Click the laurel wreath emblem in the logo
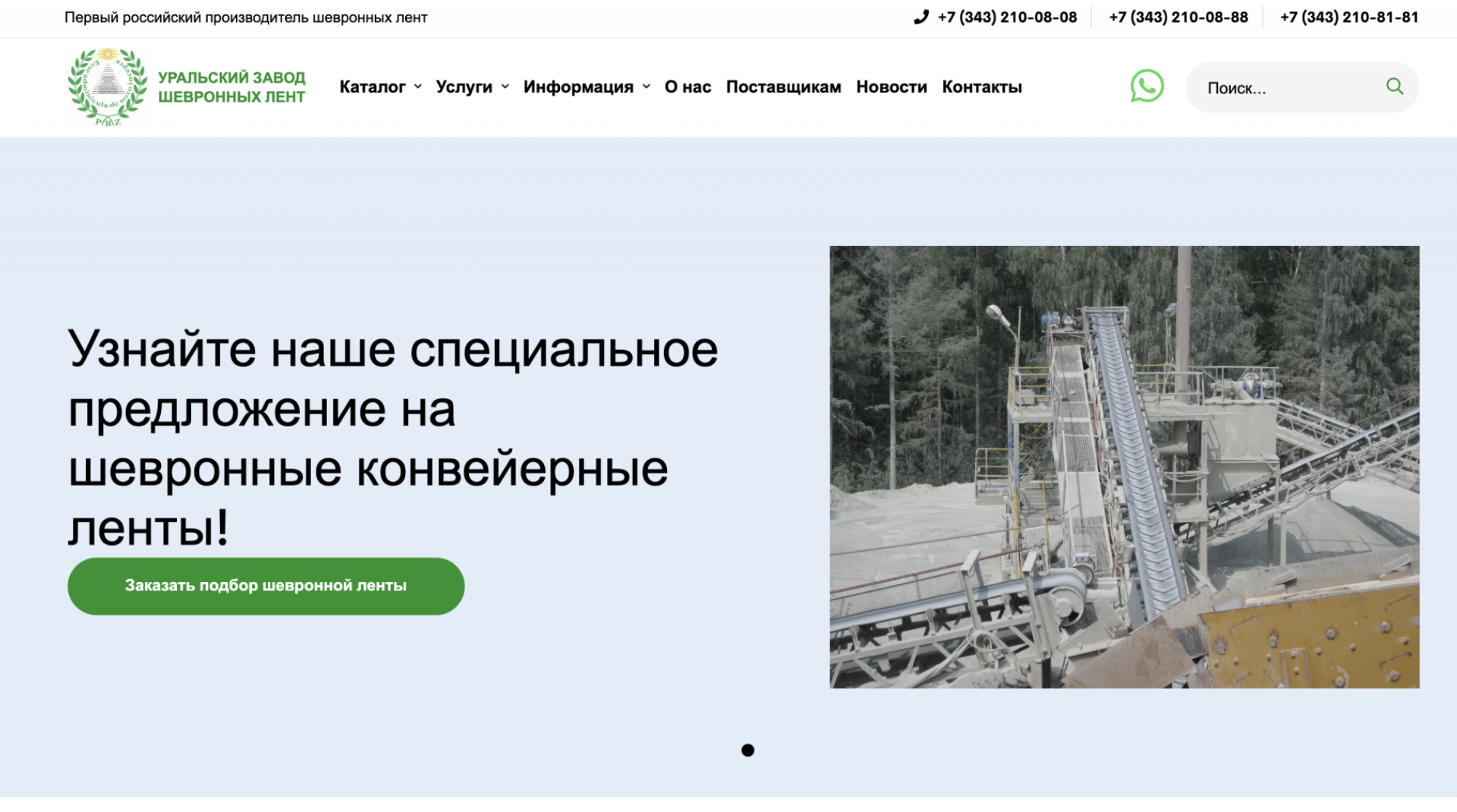 click(109, 87)
